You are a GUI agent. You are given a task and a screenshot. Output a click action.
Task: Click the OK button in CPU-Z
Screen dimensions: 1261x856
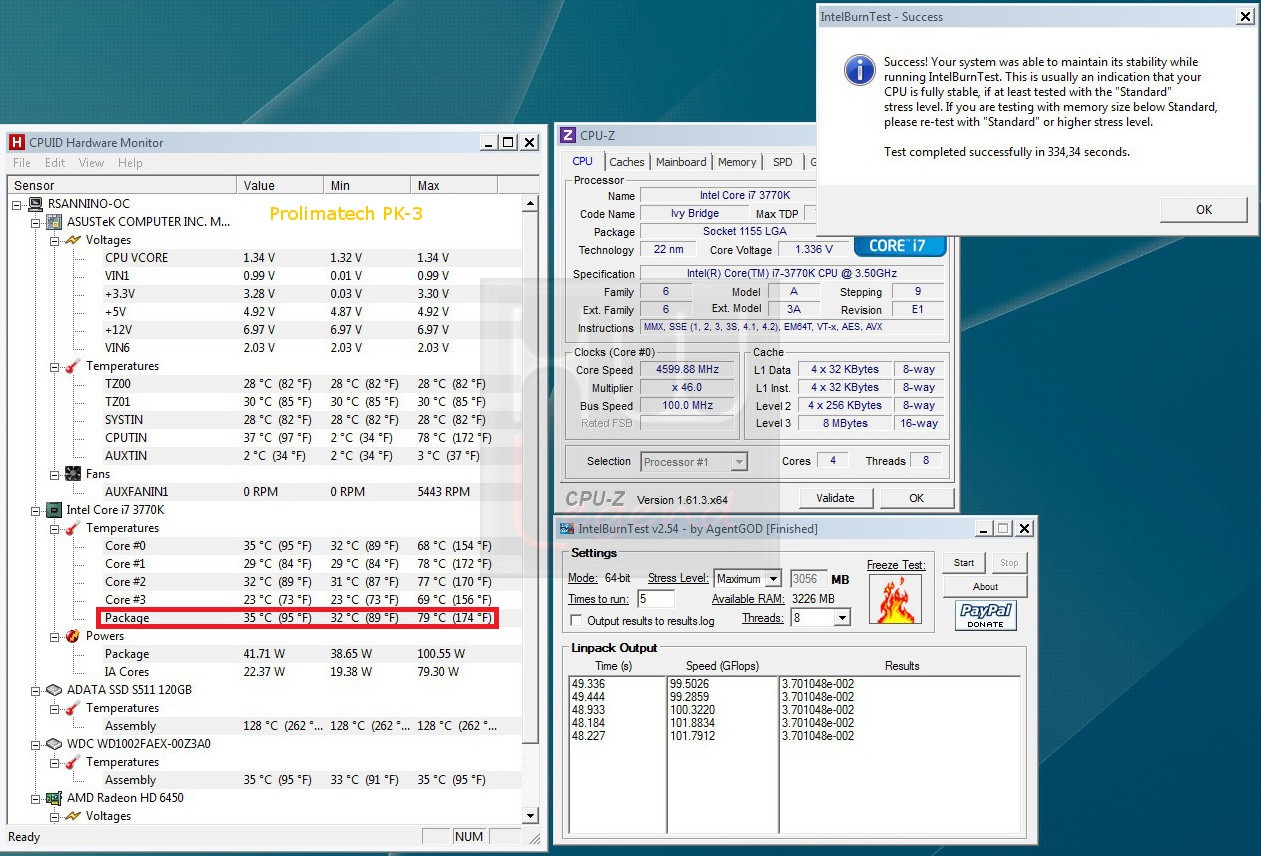pyautogui.click(x=916, y=498)
